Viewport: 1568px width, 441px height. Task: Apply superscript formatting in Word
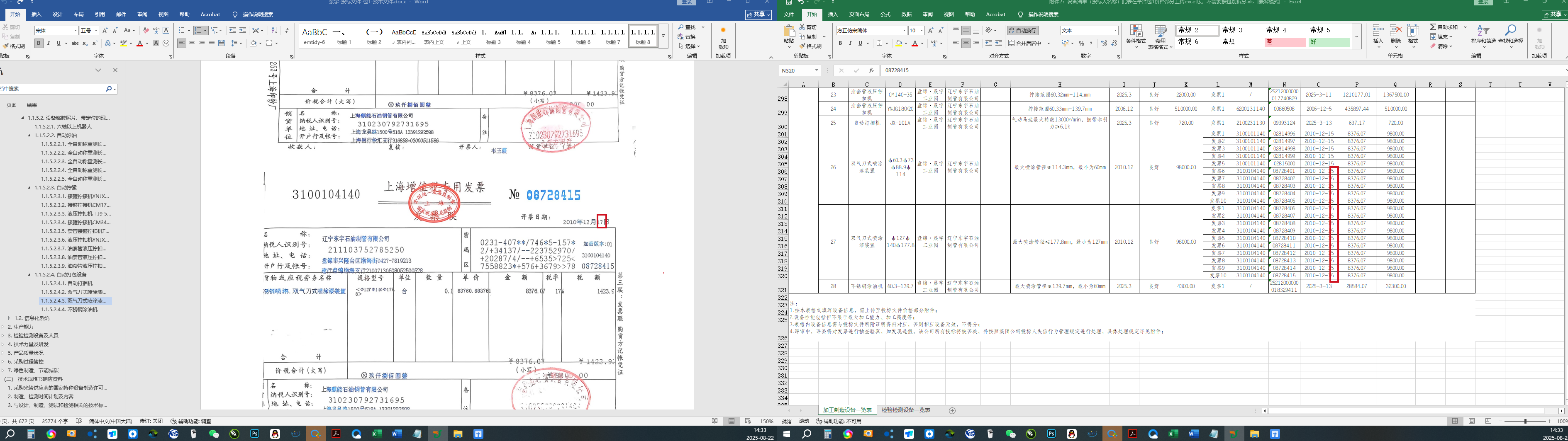pos(95,43)
